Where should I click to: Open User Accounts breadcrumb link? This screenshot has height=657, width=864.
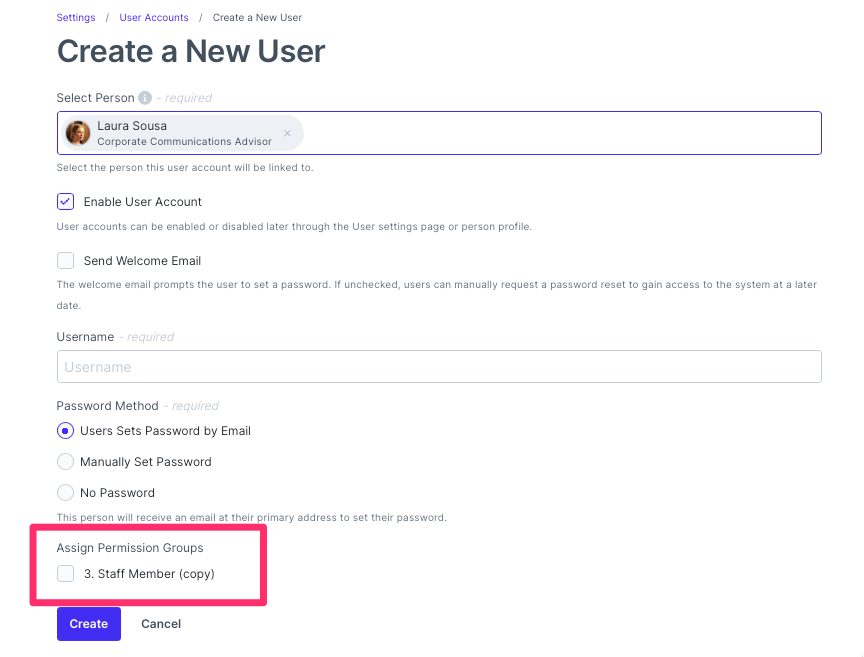(154, 17)
